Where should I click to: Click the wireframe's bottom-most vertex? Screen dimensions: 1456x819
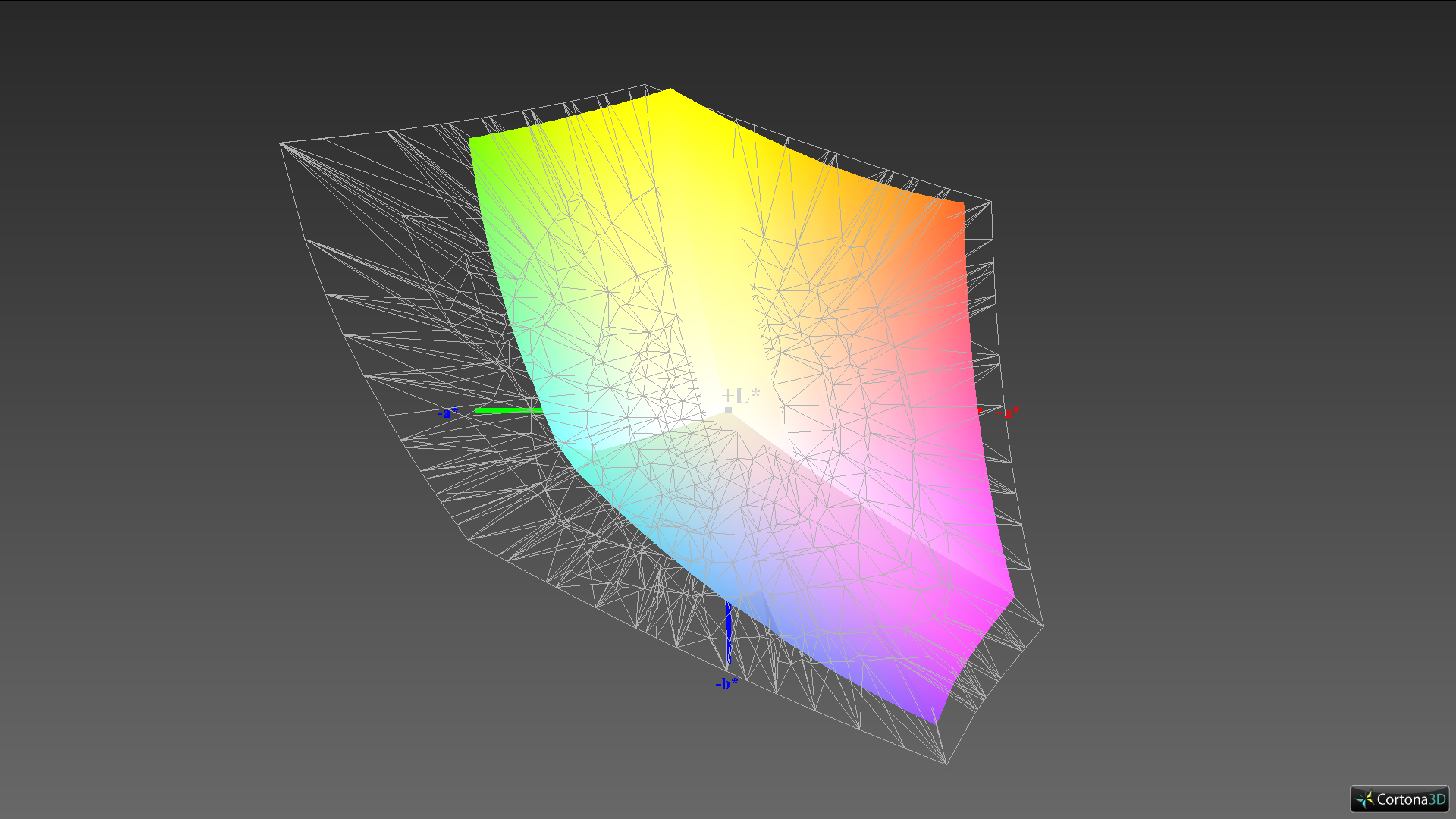946,764
